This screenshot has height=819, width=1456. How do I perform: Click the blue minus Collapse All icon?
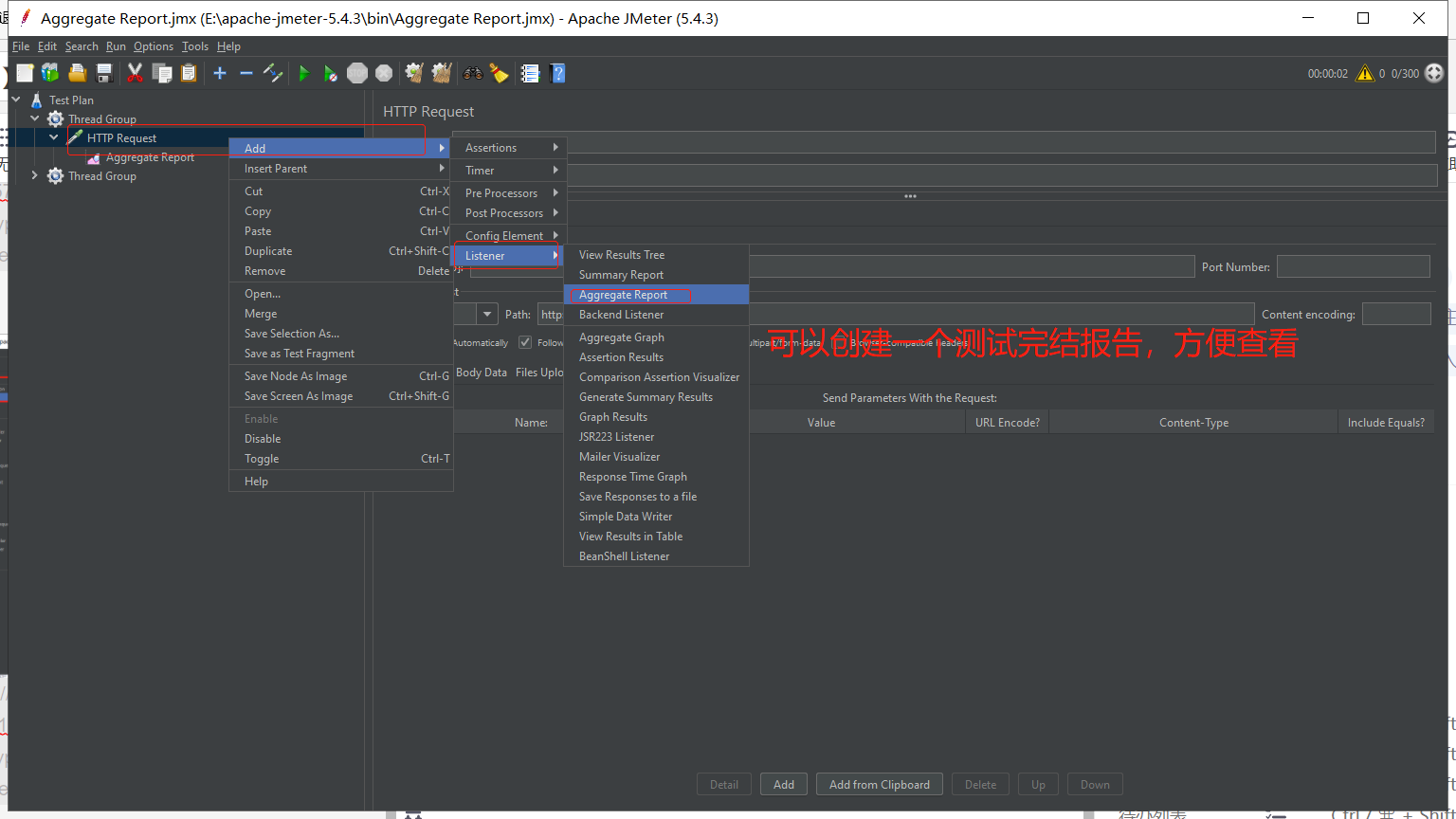click(x=246, y=73)
